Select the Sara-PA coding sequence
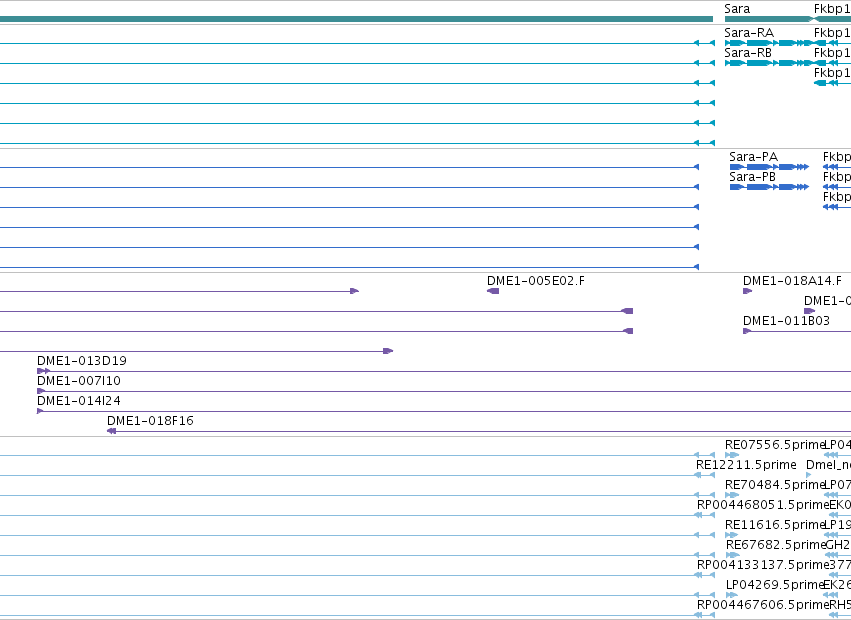Image resolution: width=851 pixels, height=620 pixels. 769,167
